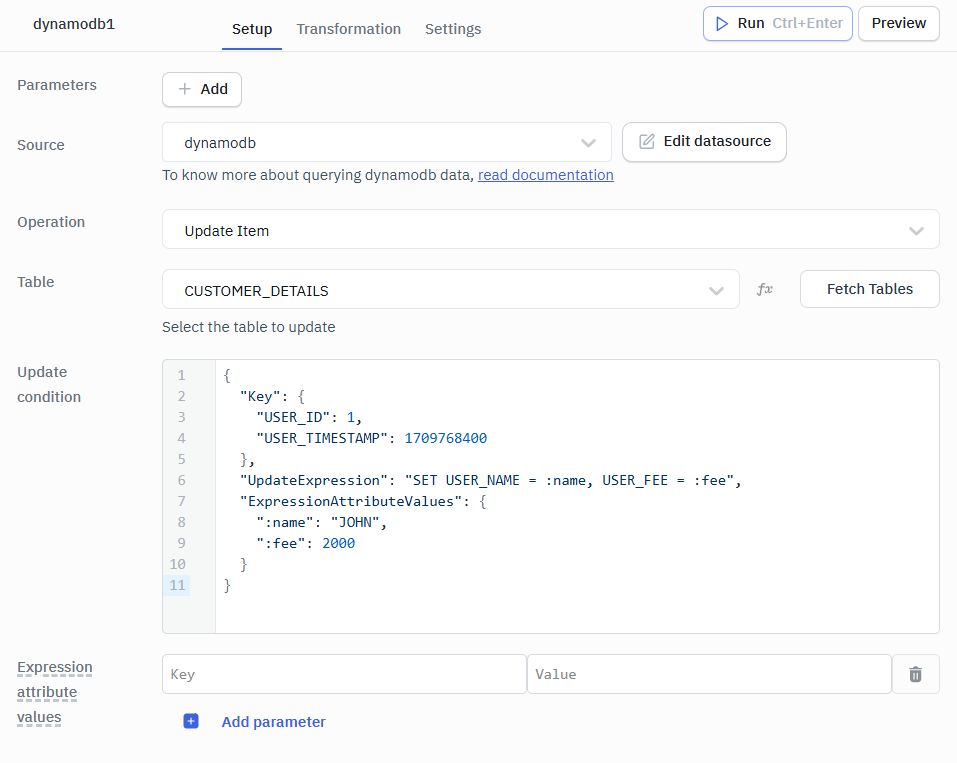
Task: Open the read documentation link
Action: click(546, 175)
